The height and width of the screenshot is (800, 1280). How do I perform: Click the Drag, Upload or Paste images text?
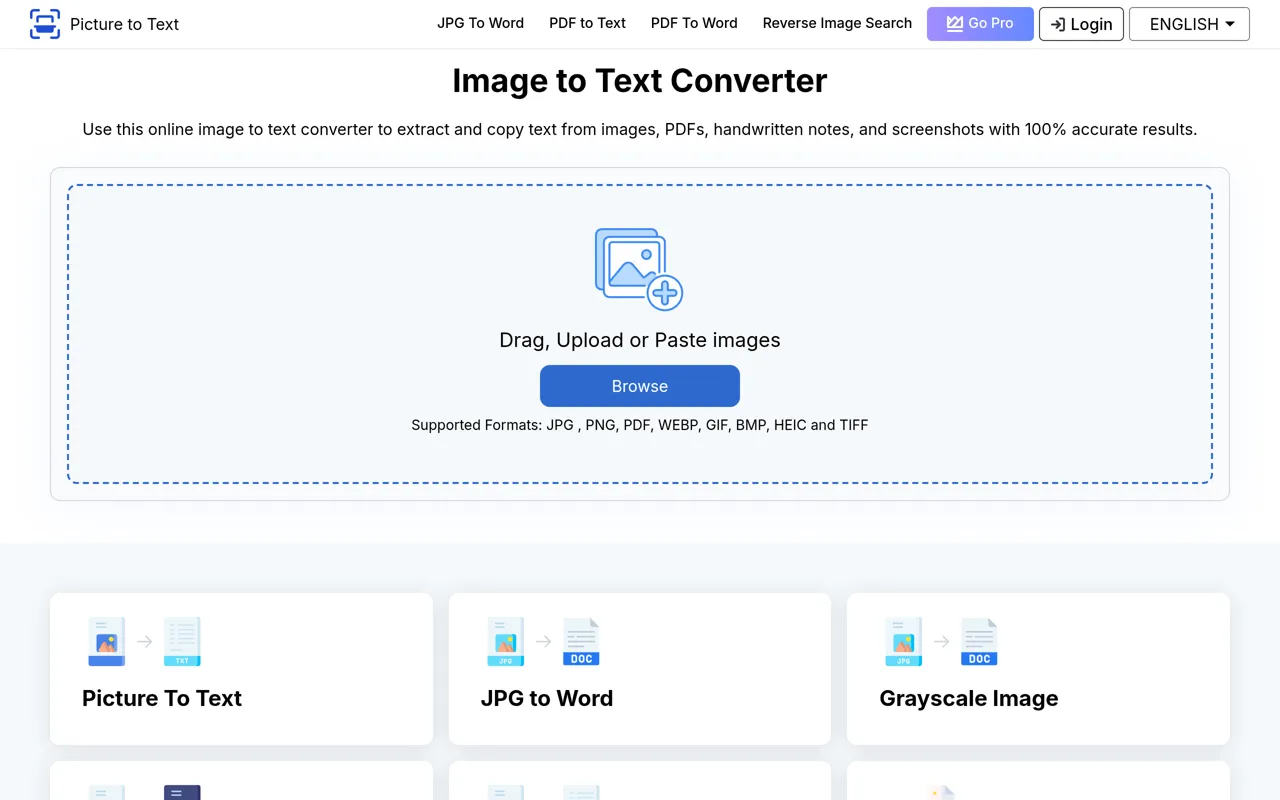pos(640,340)
